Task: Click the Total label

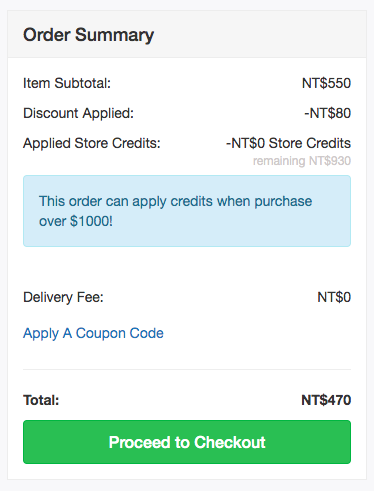Action: point(41,400)
